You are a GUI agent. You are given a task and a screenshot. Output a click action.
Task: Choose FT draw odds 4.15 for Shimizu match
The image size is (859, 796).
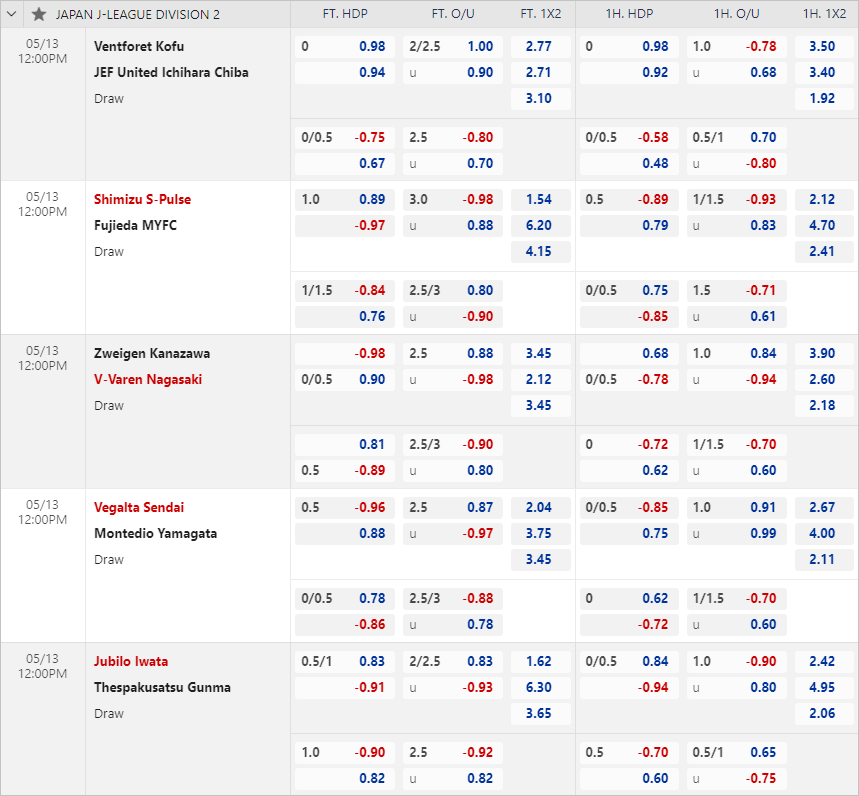pyautogui.click(x=541, y=251)
